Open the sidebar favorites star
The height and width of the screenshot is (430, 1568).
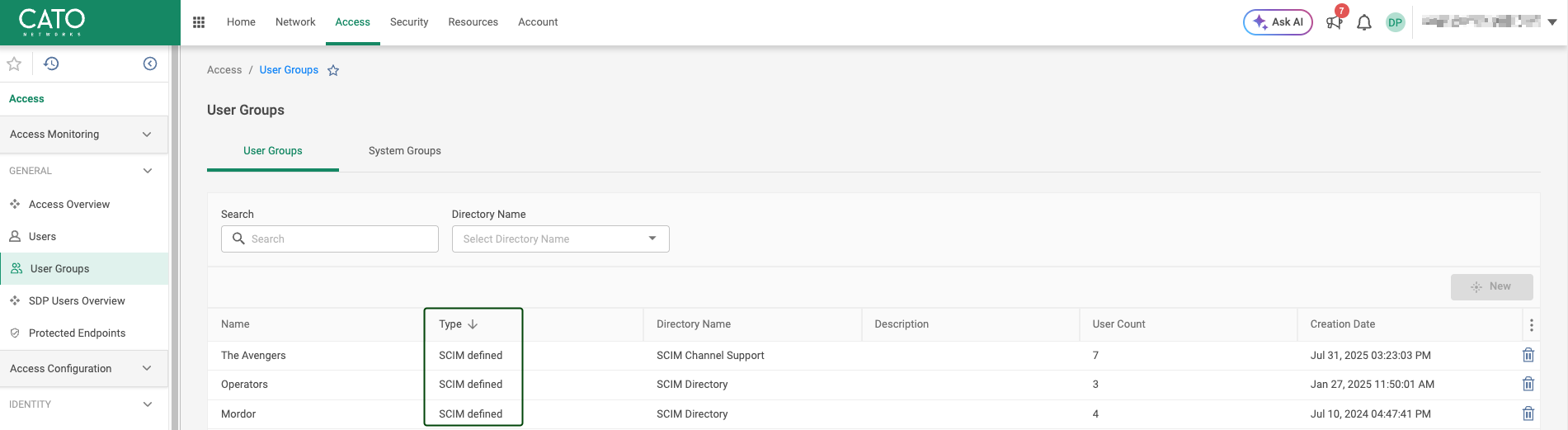pyautogui.click(x=14, y=64)
